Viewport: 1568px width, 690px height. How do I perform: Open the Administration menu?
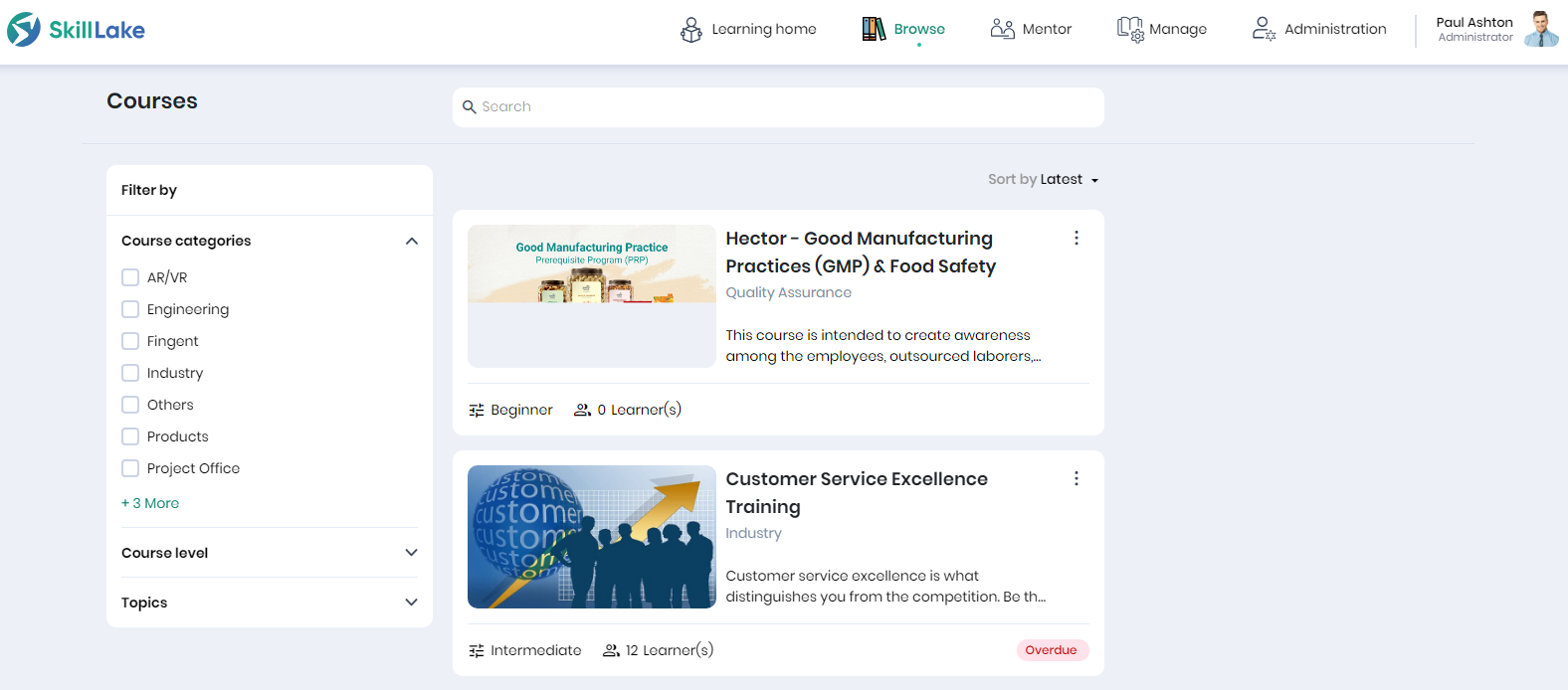1334,29
